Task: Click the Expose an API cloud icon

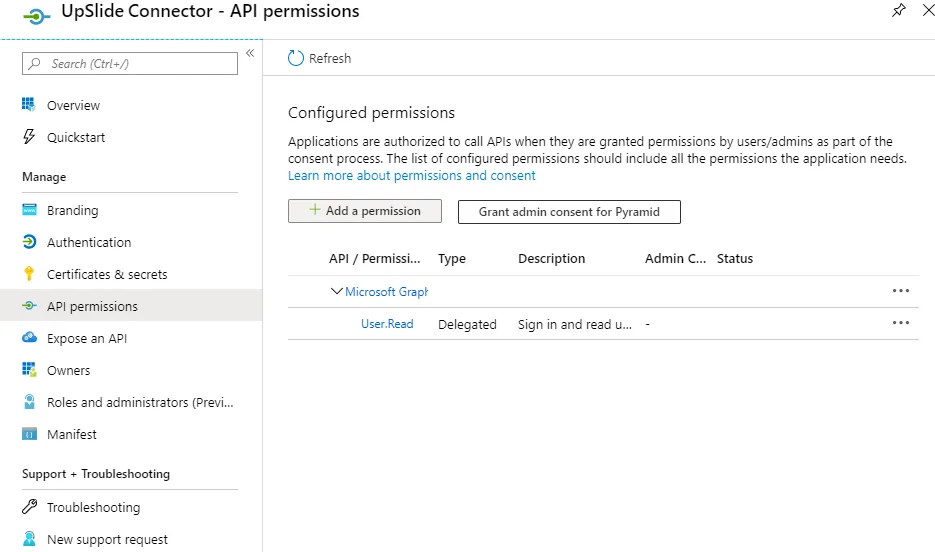Action: (x=29, y=338)
